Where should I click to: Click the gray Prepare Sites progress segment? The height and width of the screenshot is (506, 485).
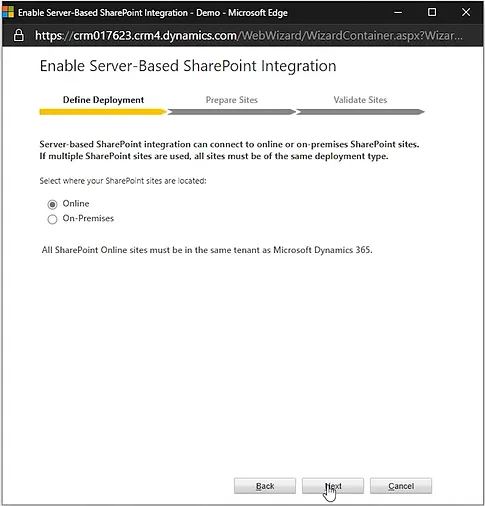tap(232, 112)
